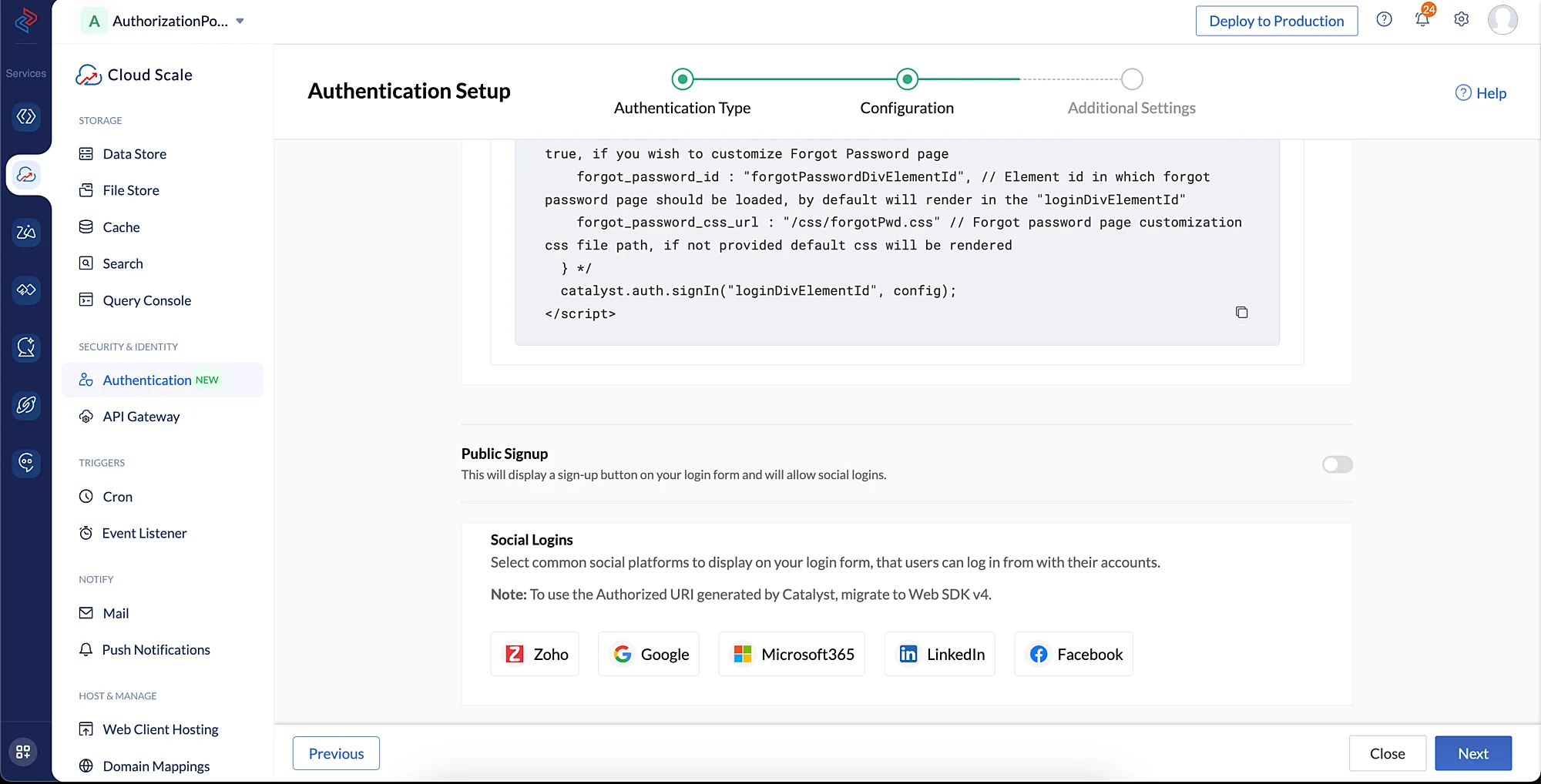Viewport: 1541px width, 784px height.
Task: Click the Catalyst logo icon
Action: coord(26,21)
